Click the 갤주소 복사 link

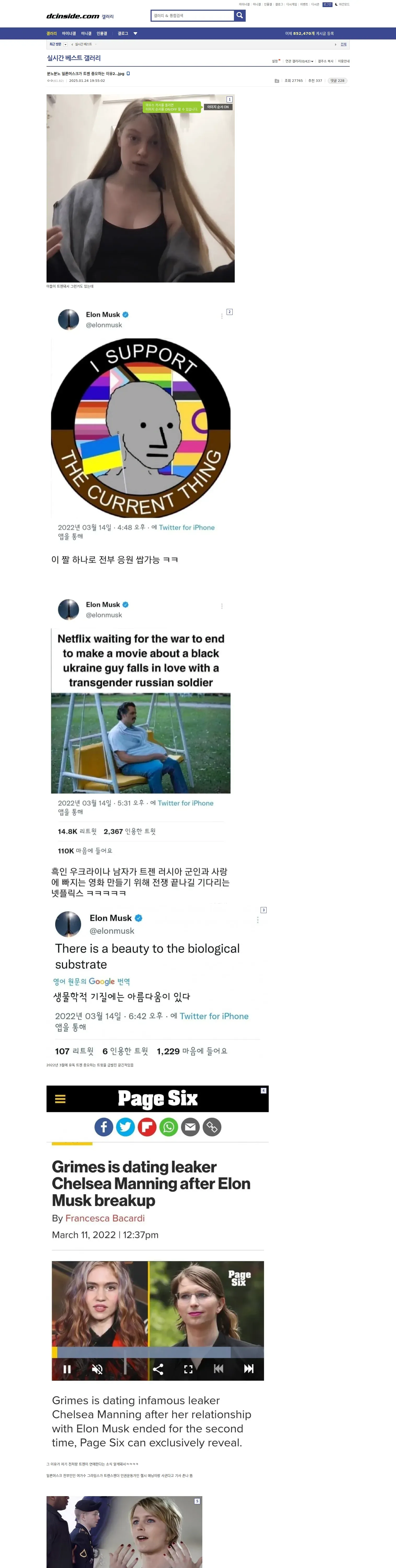click(x=325, y=61)
